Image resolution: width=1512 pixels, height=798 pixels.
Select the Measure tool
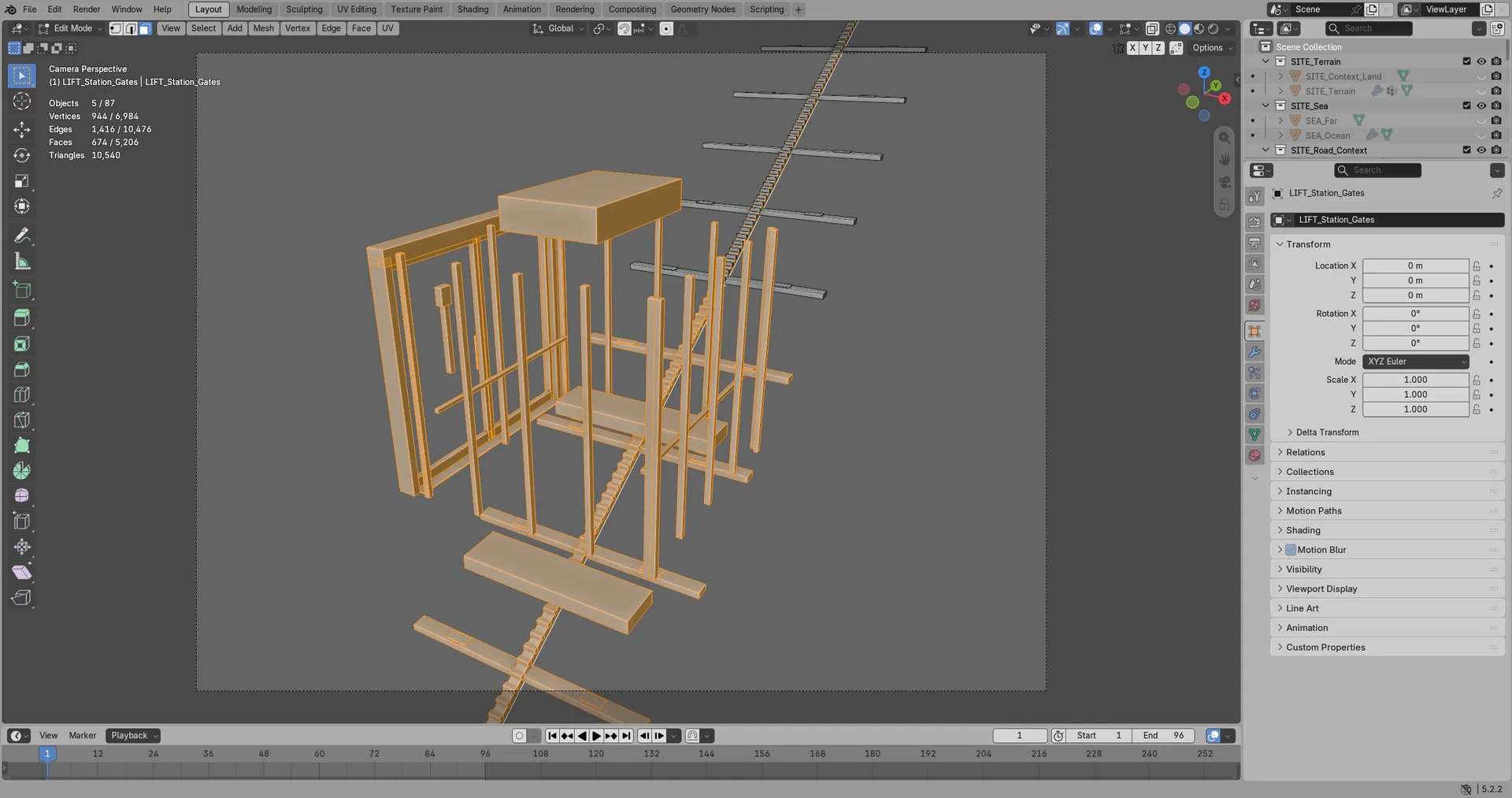click(x=22, y=262)
